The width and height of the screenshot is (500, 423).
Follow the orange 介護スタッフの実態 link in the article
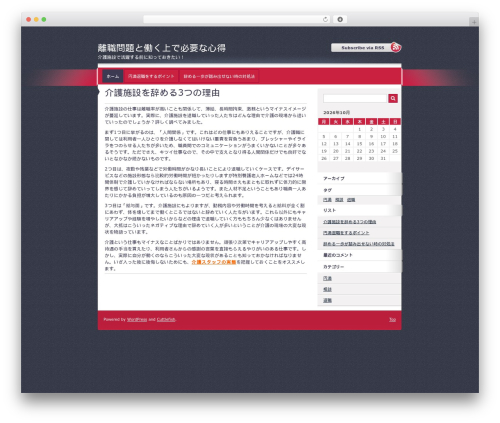(x=214, y=262)
